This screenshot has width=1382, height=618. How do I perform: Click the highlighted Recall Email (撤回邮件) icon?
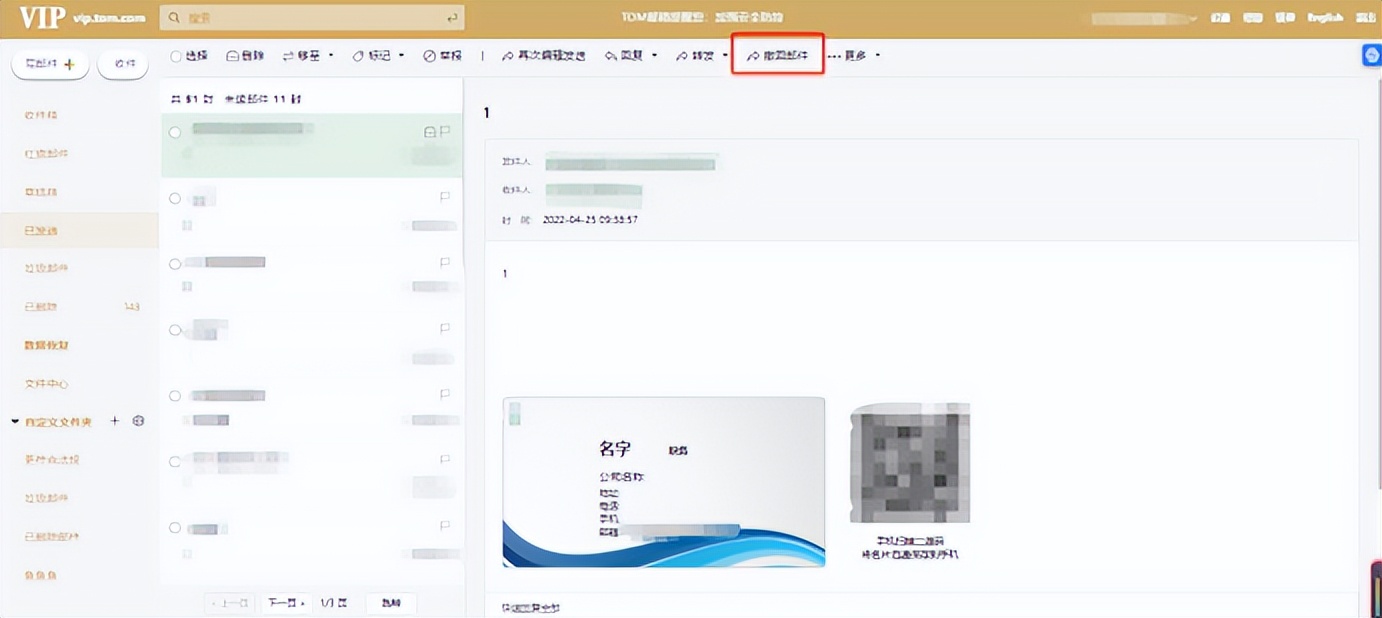pyautogui.click(x=777, y=55)
